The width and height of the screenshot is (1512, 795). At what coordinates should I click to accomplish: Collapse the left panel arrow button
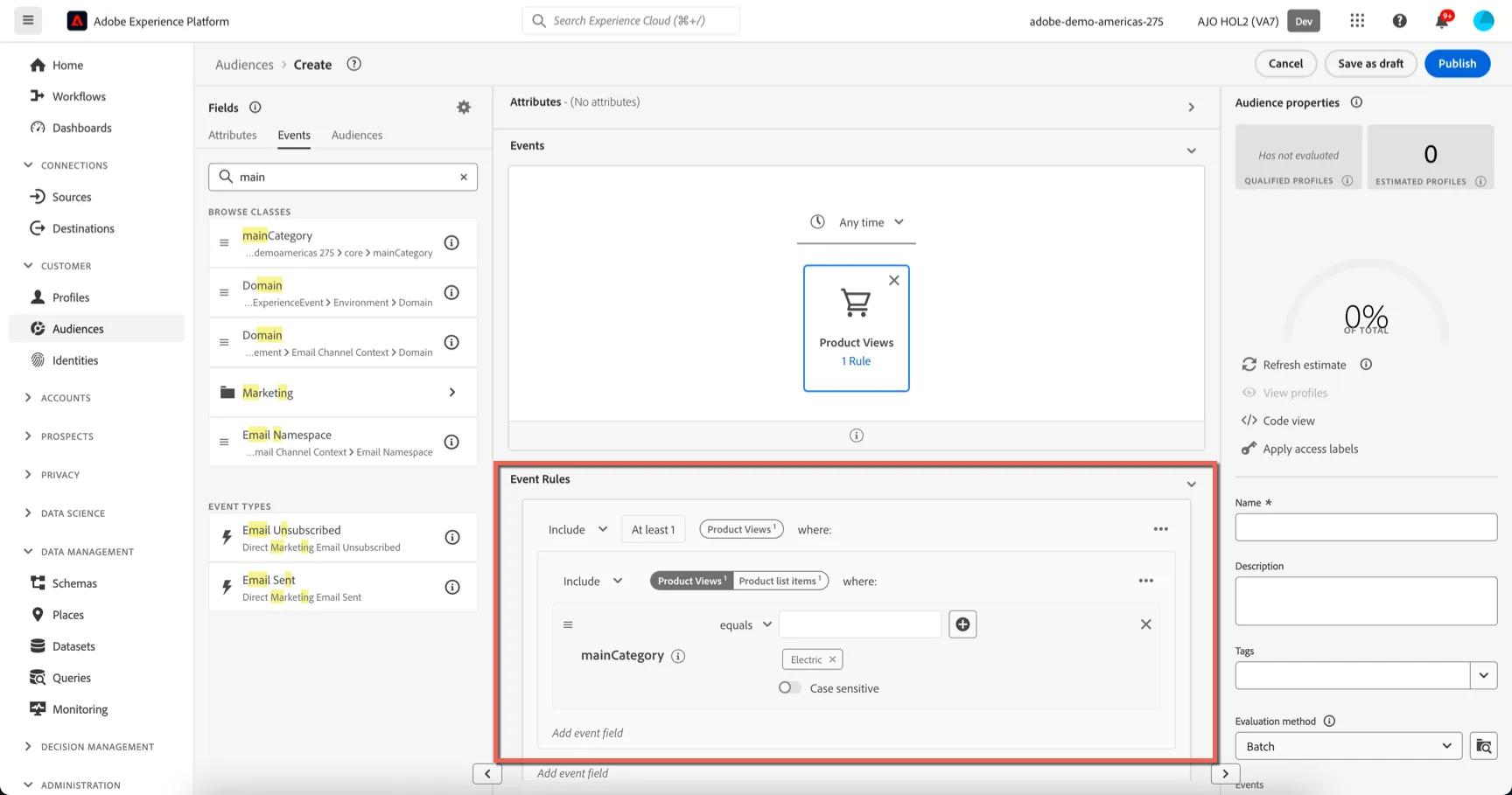pos(487,774)
